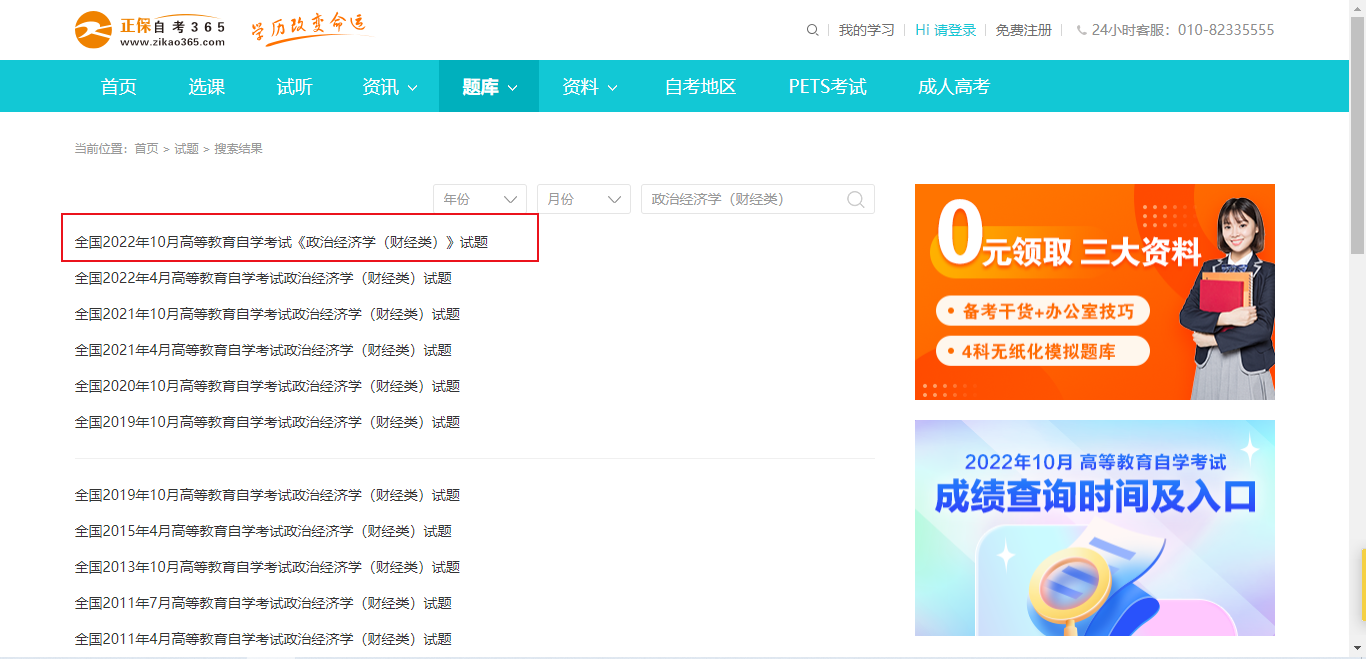1366x659 pixels.
Task: Open the 年份 year dropdown
Action: (x=480, y=199)
